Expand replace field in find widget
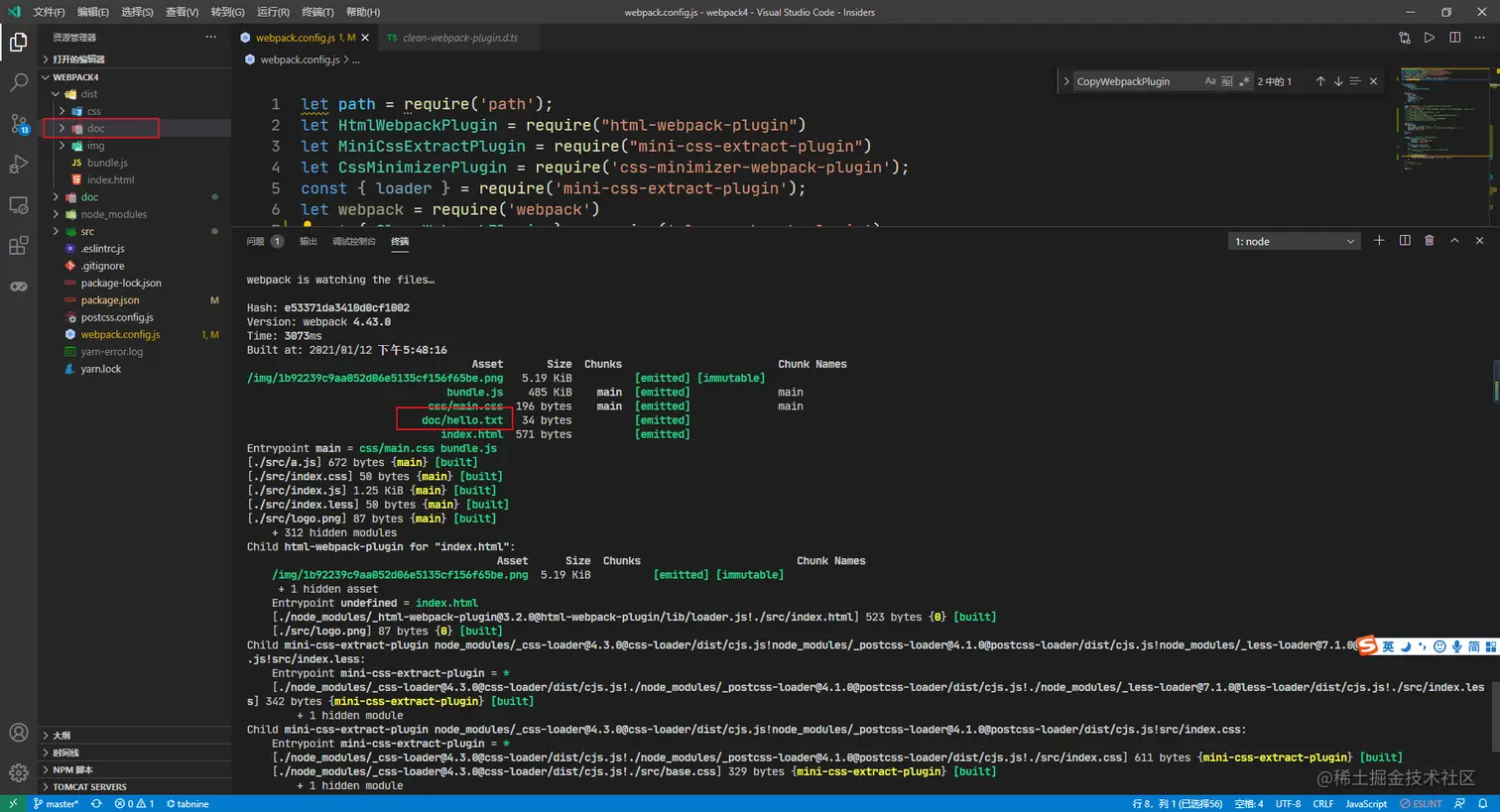Image resolution: width=1500 pixels, height=812 pixels. click(x=1066, y=81)
